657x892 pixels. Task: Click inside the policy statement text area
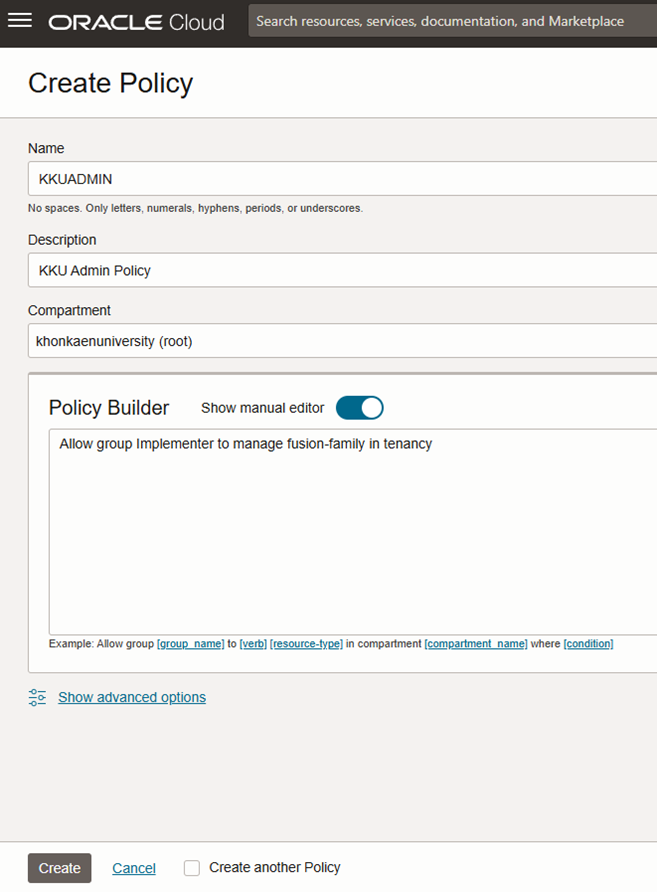(x=353, y=532)
